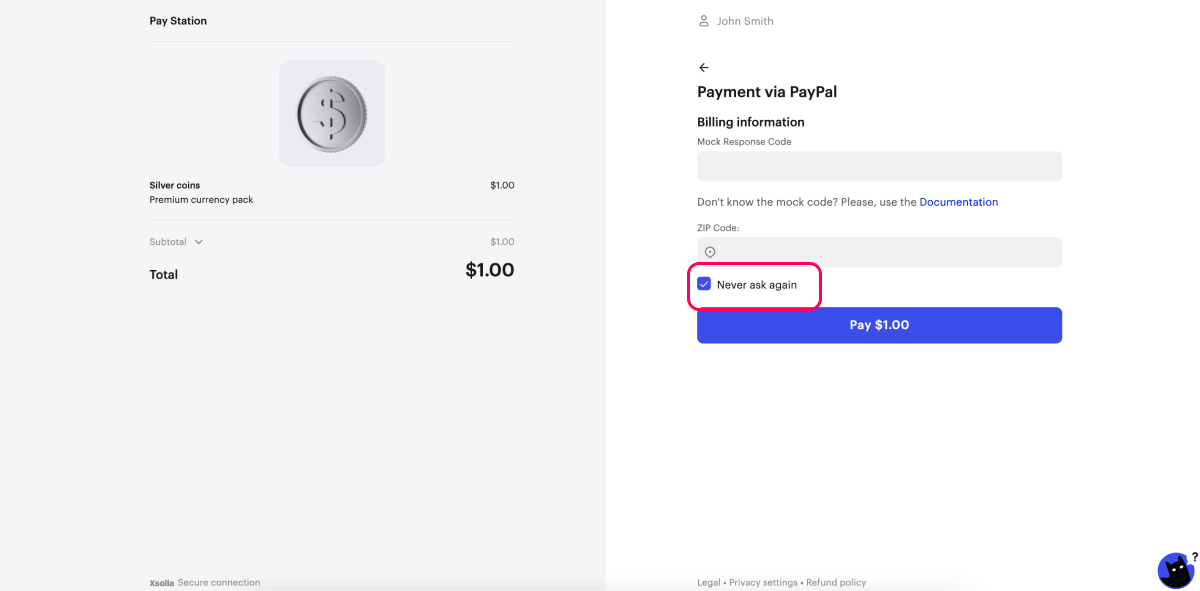View the Refund policy link
The width and height of the screenshot is (1200, 591).
click(836, 583)
